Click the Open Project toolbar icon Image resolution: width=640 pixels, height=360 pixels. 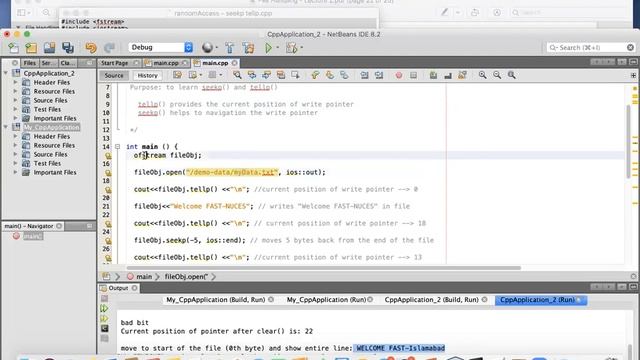pyautogui.click(x=49, y=48)
